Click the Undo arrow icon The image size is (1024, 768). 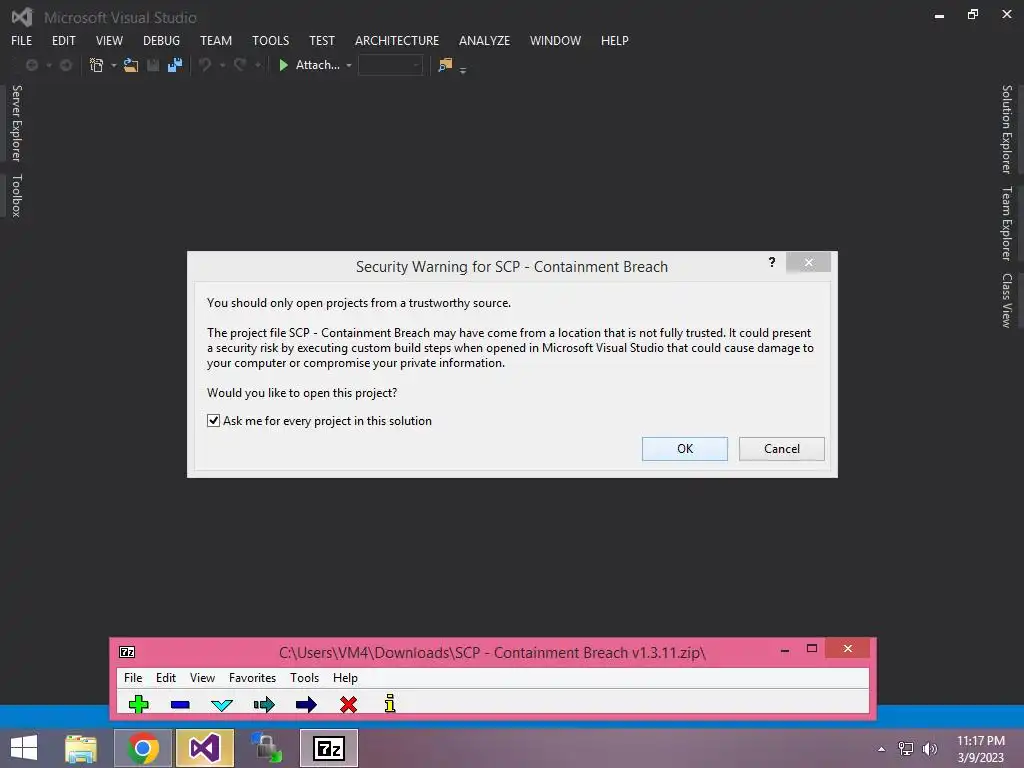205,65
